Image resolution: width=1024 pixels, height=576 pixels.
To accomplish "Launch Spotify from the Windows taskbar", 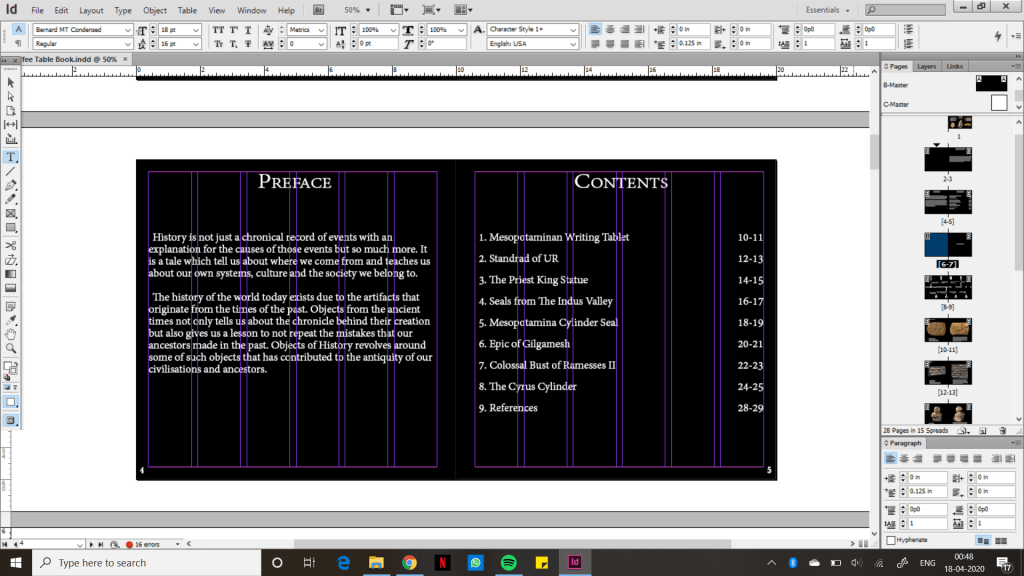I will [507, 562].
